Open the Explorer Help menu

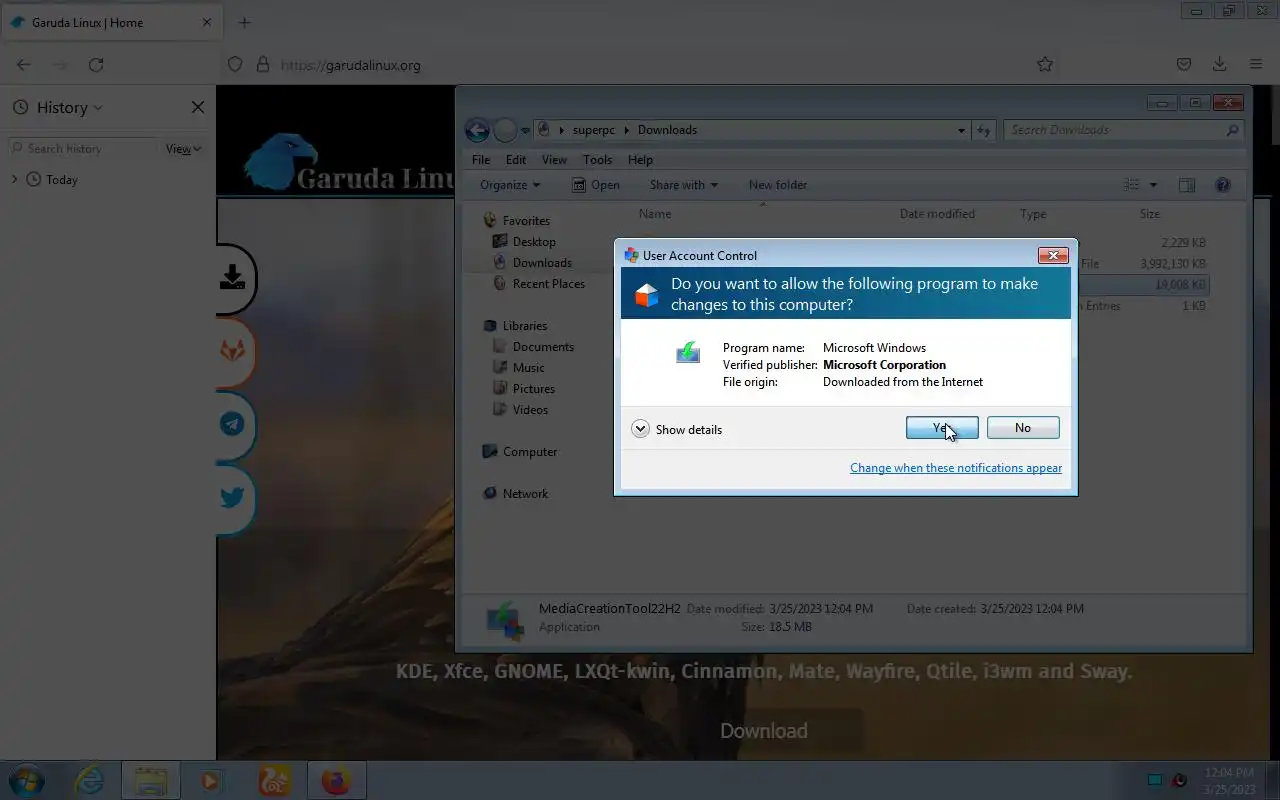(x=640, y=160)
